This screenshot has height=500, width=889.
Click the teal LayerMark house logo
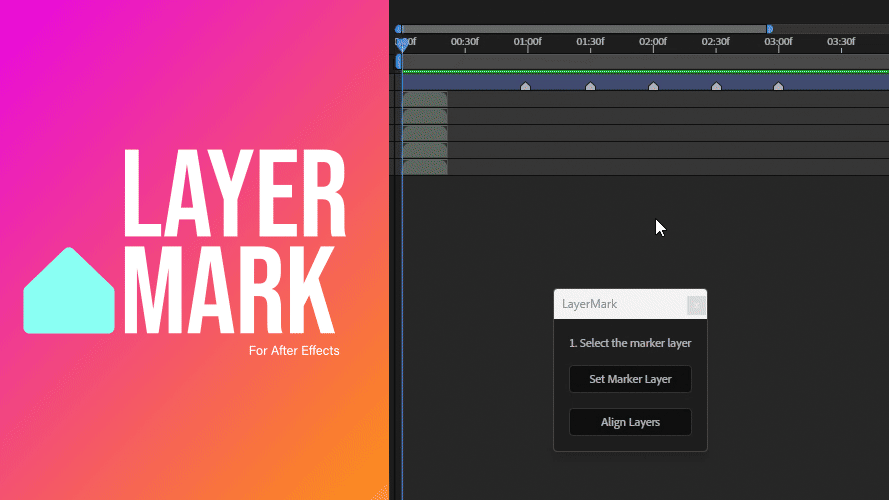(69, 290)
